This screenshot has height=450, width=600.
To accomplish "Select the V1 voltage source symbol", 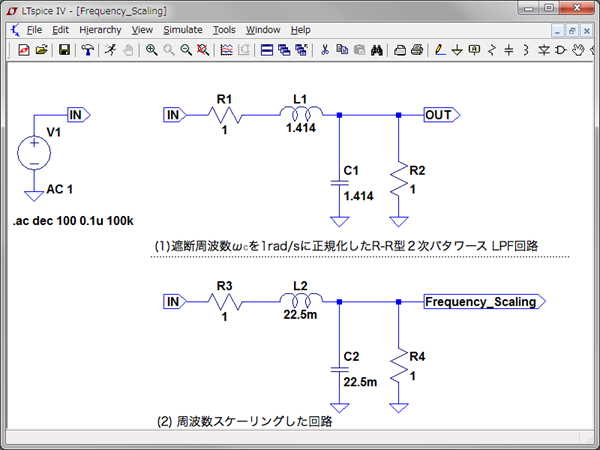I will click(33, 152).
